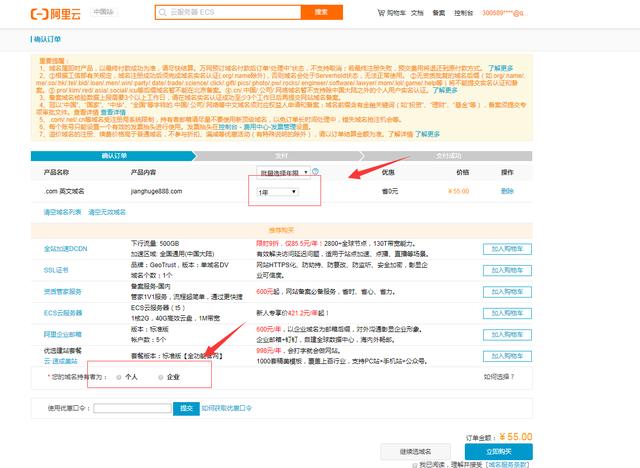This screenshot has height=468, width=640.
Task: Open the 阿里企业邮箱 product link
Action: (62, 334)
